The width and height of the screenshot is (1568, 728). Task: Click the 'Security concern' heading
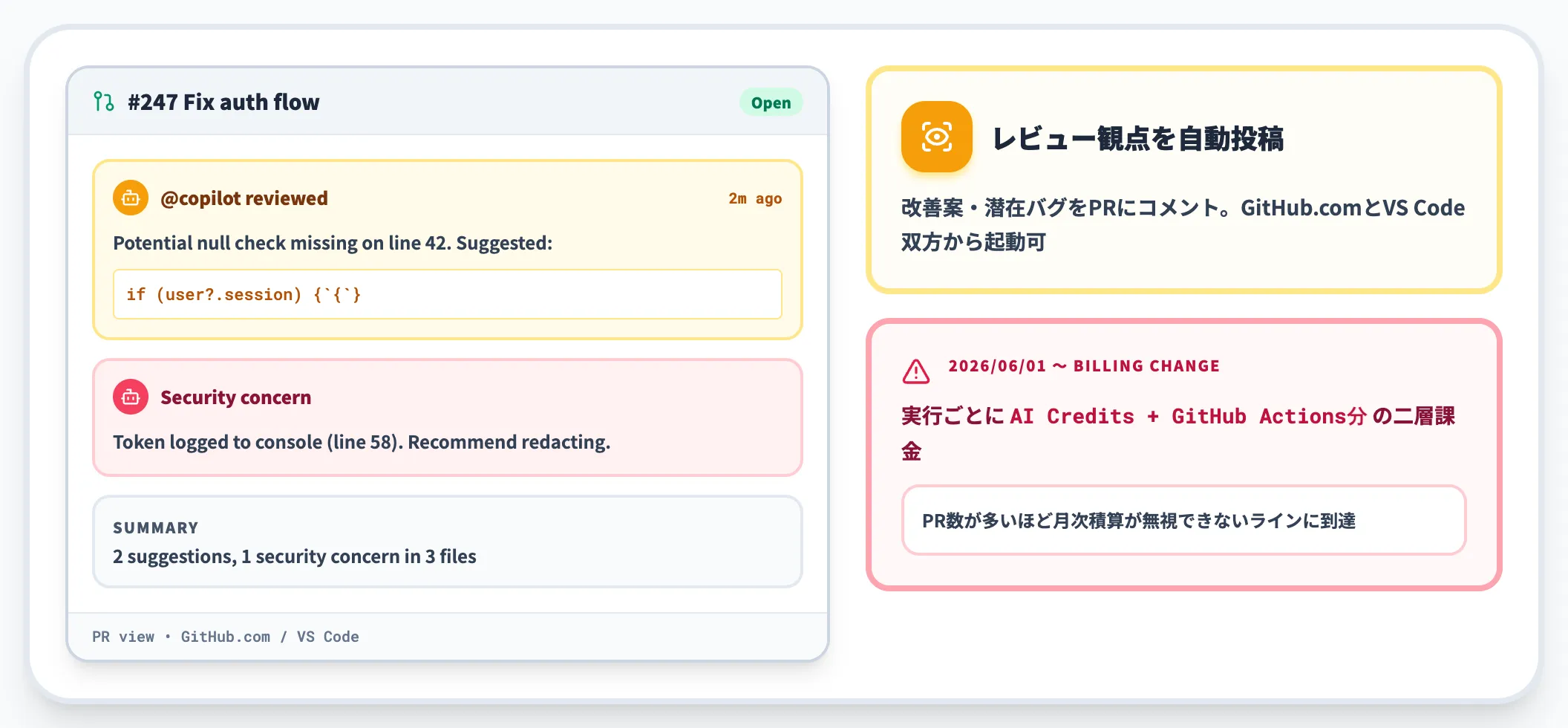tap(236, 397)
